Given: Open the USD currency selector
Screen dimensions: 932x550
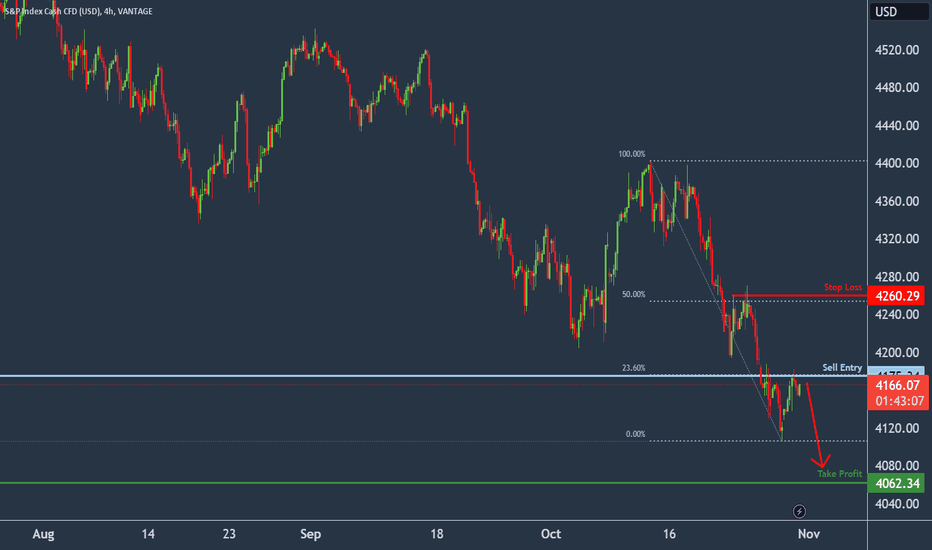Looking at the screenshot, I should point(899,12).
